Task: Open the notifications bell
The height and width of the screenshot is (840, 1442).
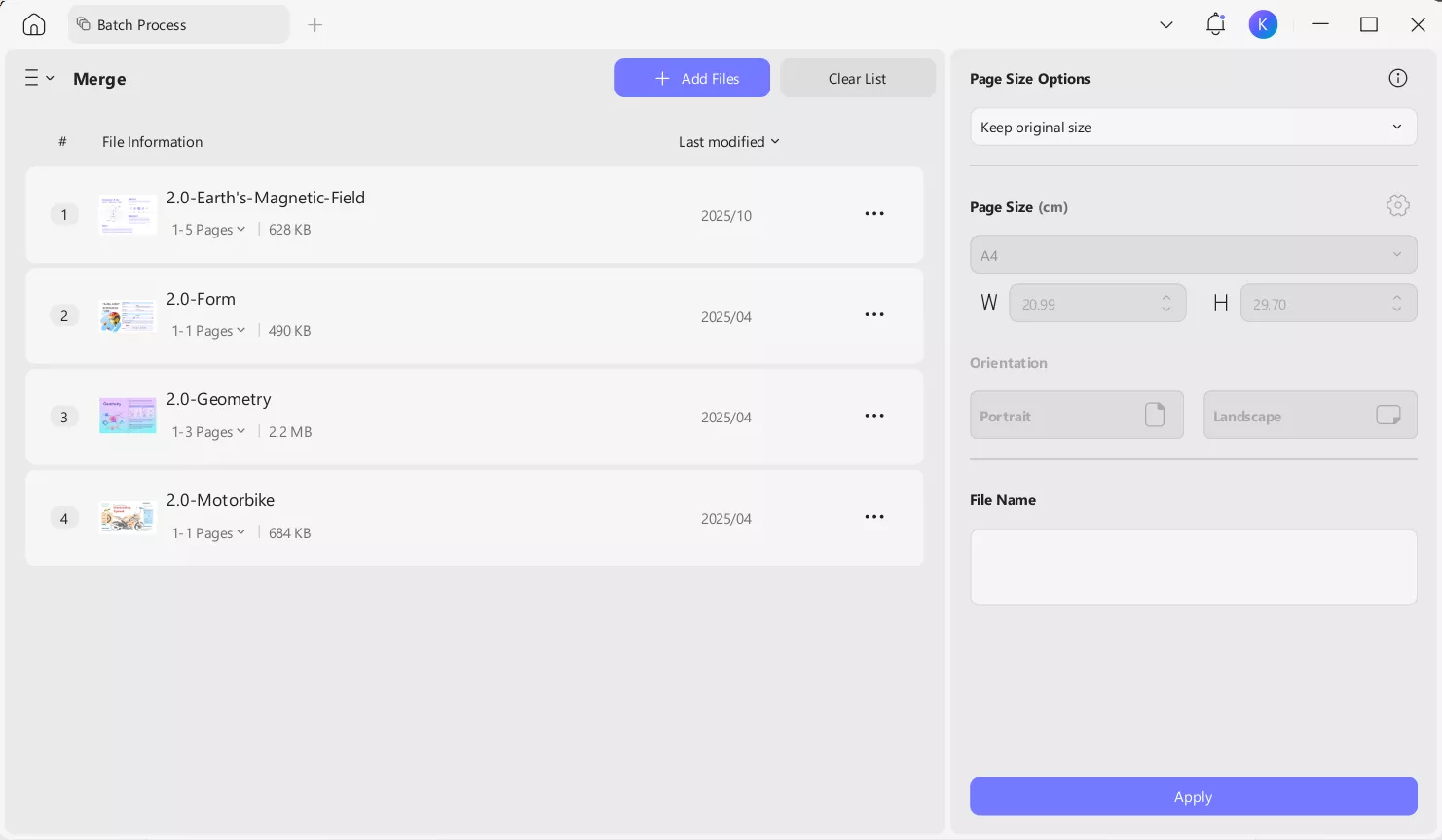Action: pyautogui.click(x=1215, y=24)
